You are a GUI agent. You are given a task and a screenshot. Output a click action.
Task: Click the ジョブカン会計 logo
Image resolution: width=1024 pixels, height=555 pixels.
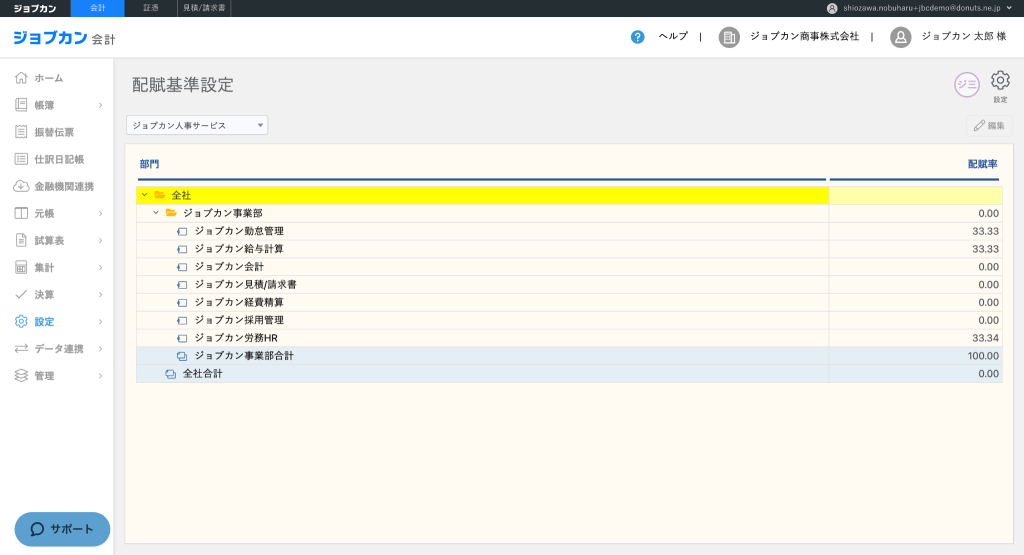pos(64,39)
